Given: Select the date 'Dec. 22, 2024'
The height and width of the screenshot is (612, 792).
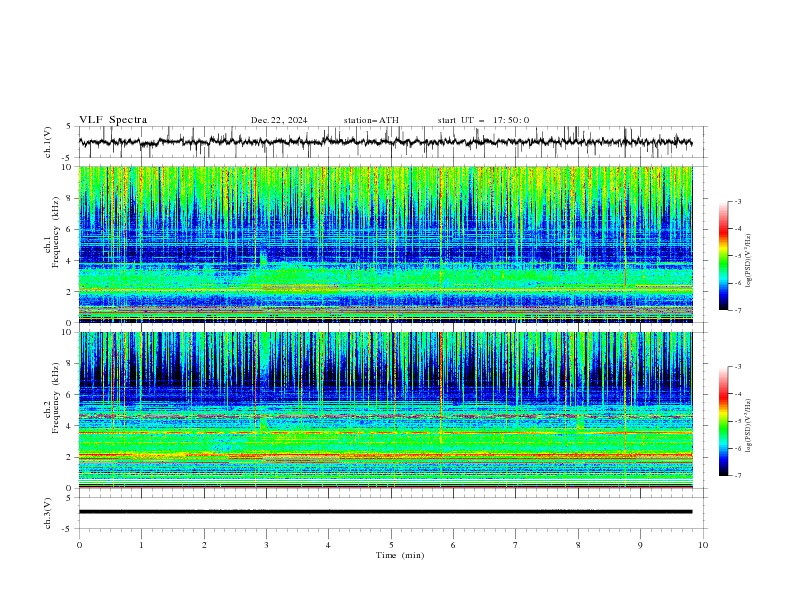Looking at the screenshot, I should pyautogui.click(x=279, y=120).
